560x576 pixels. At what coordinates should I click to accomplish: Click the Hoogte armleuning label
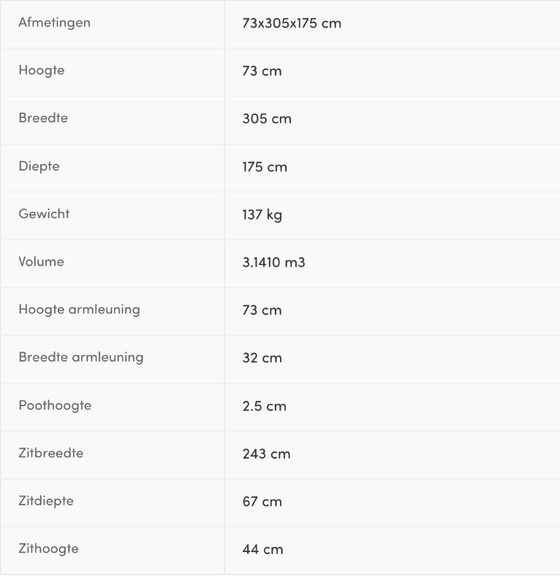(x=79, y=310)
